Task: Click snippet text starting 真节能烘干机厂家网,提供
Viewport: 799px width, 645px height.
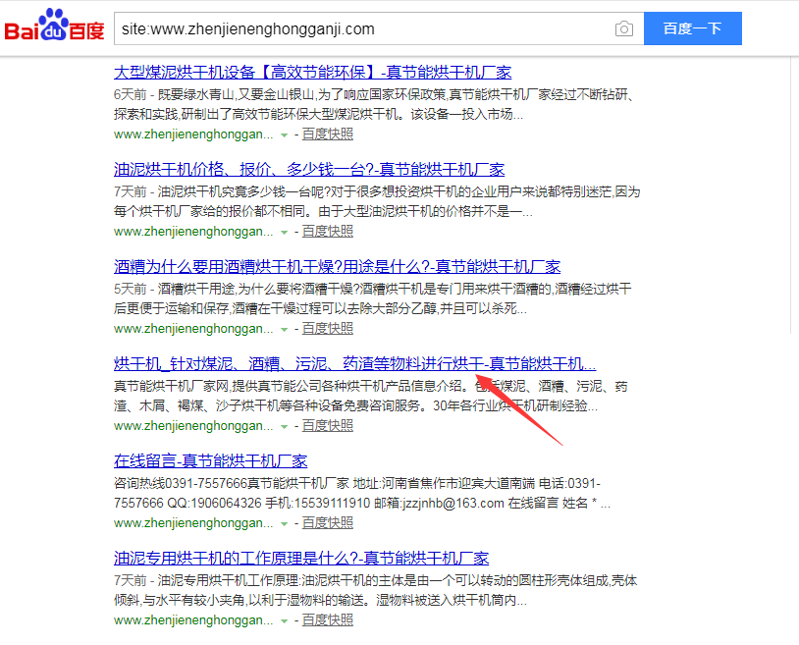Action: click(x=371, y=396)
